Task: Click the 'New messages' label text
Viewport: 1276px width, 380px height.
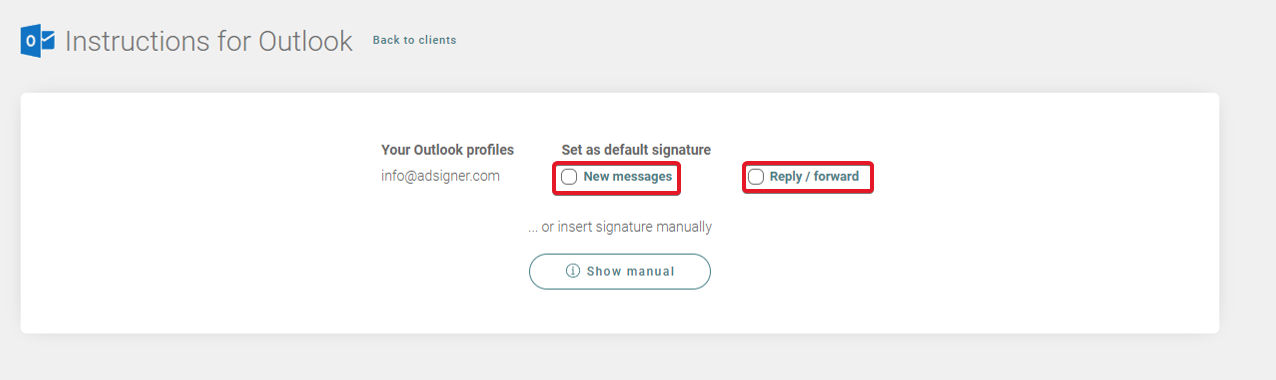Action: pyautogui.click(x=628, y=177)
